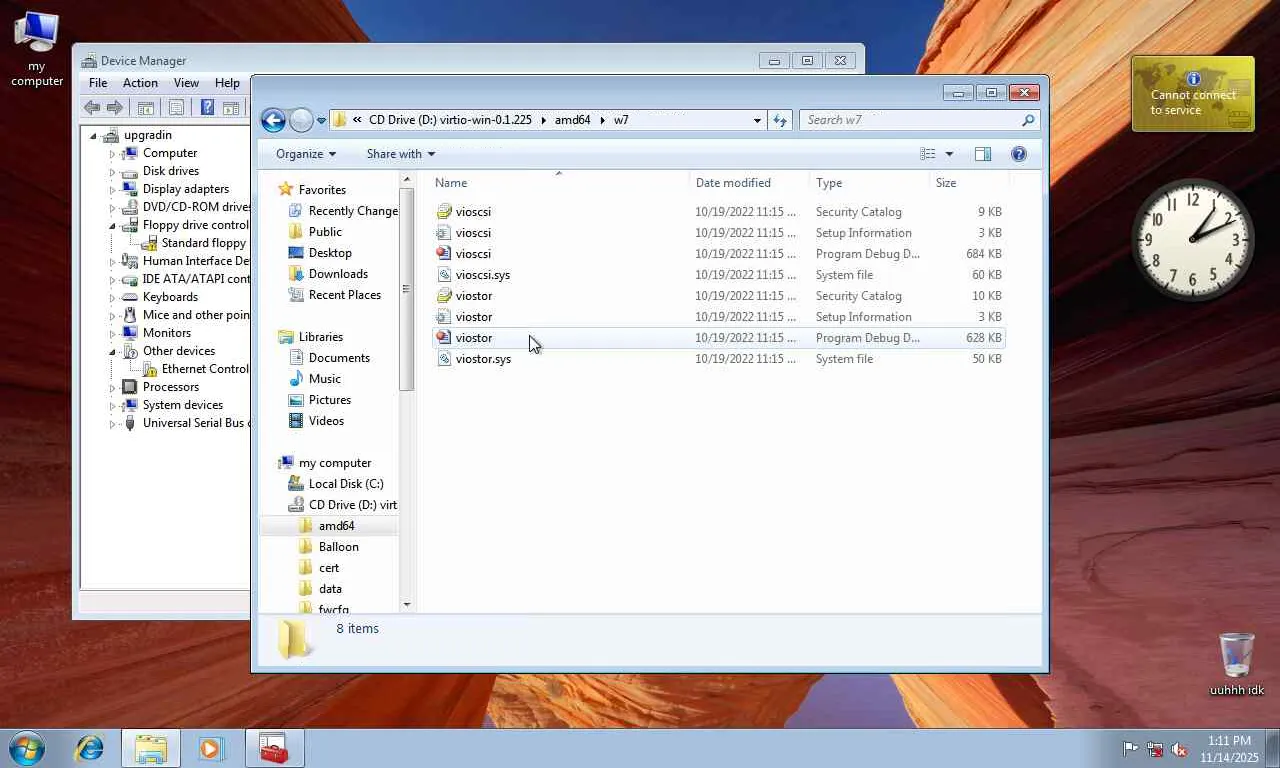Show the preview pane
The height and width of the screenshot is (768, 1280).
983,154
